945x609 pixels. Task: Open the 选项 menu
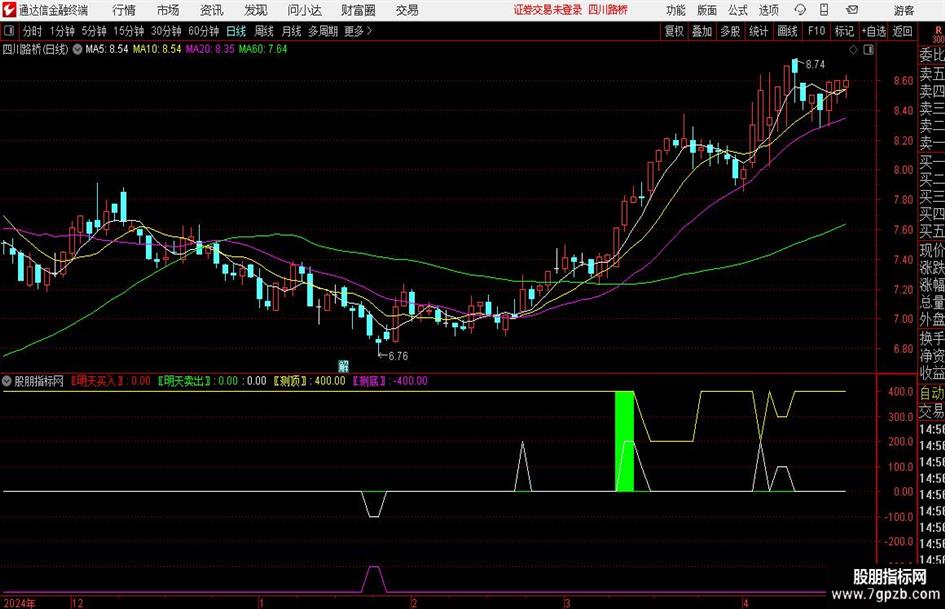[768, 10]
